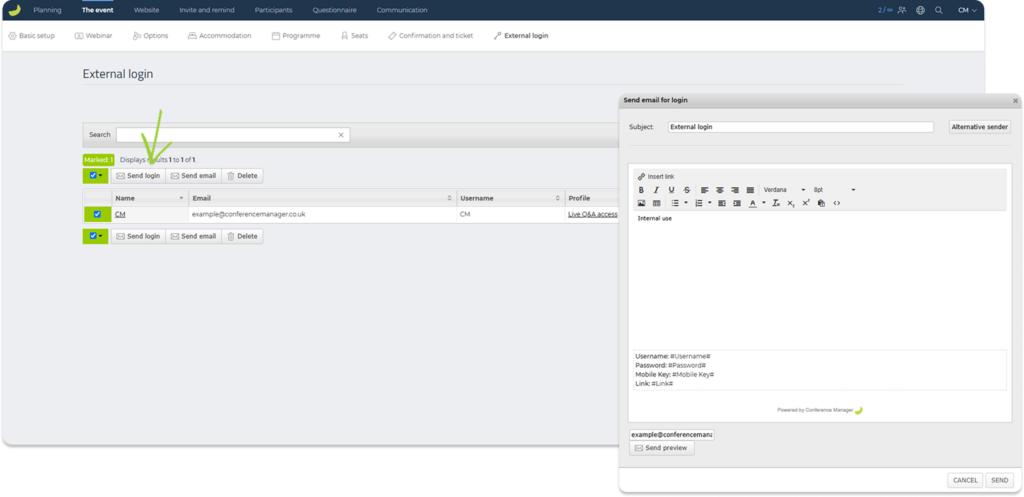Viewport: 1024px width, 497px height.
Task: Switch to the Accommodation tab
Action: point(219,36)
